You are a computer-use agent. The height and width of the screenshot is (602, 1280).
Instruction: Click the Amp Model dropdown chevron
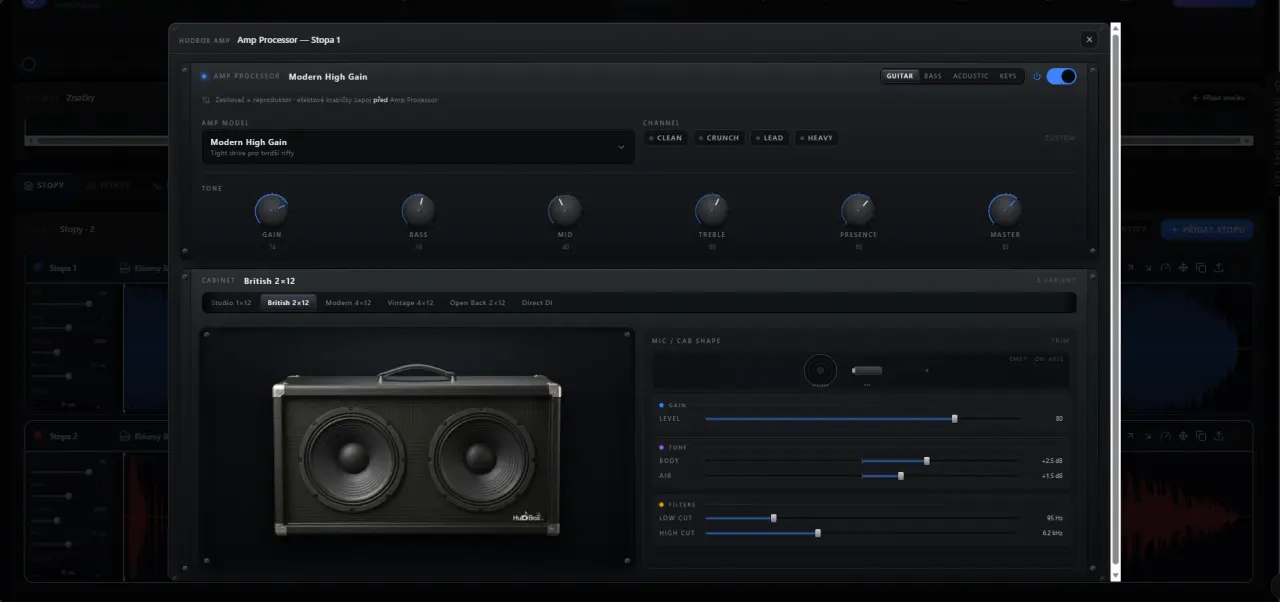click(x=620, y=147)
